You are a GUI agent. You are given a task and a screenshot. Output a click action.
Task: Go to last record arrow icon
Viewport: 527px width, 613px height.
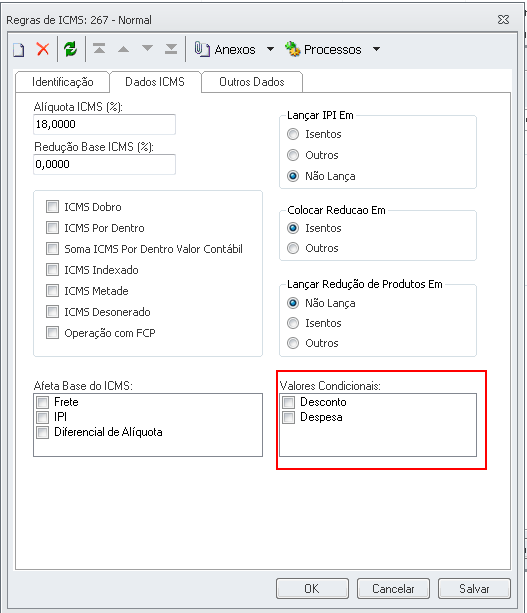coord(171,49)
